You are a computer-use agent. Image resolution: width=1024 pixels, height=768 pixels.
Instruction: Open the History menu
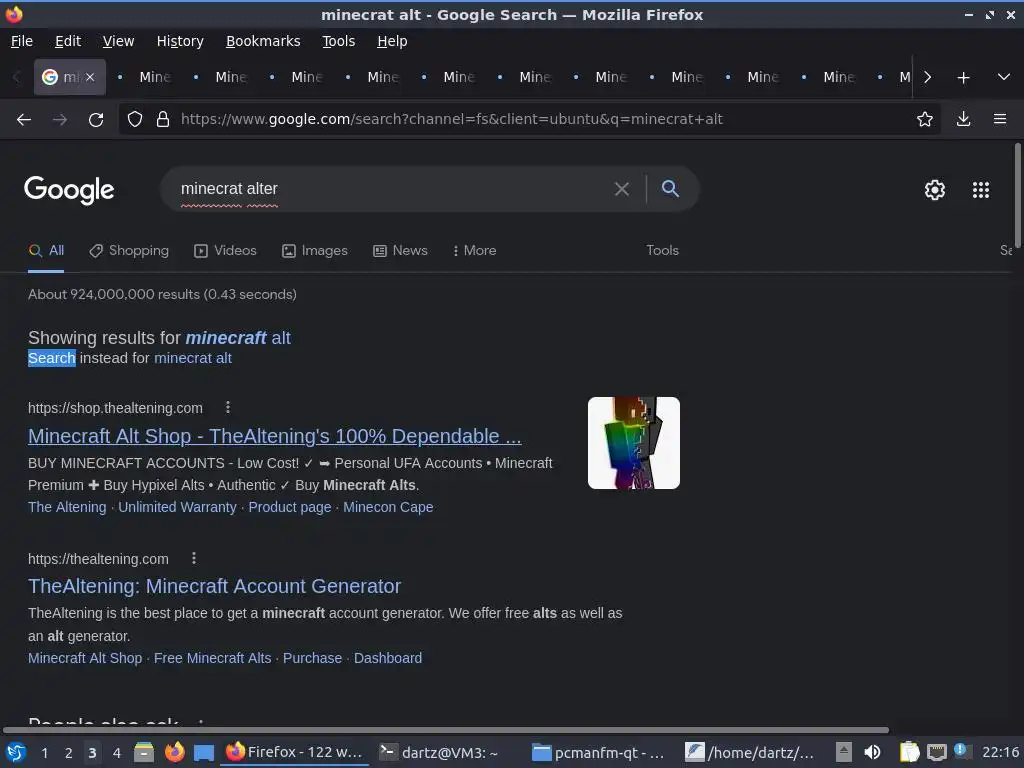180,41
